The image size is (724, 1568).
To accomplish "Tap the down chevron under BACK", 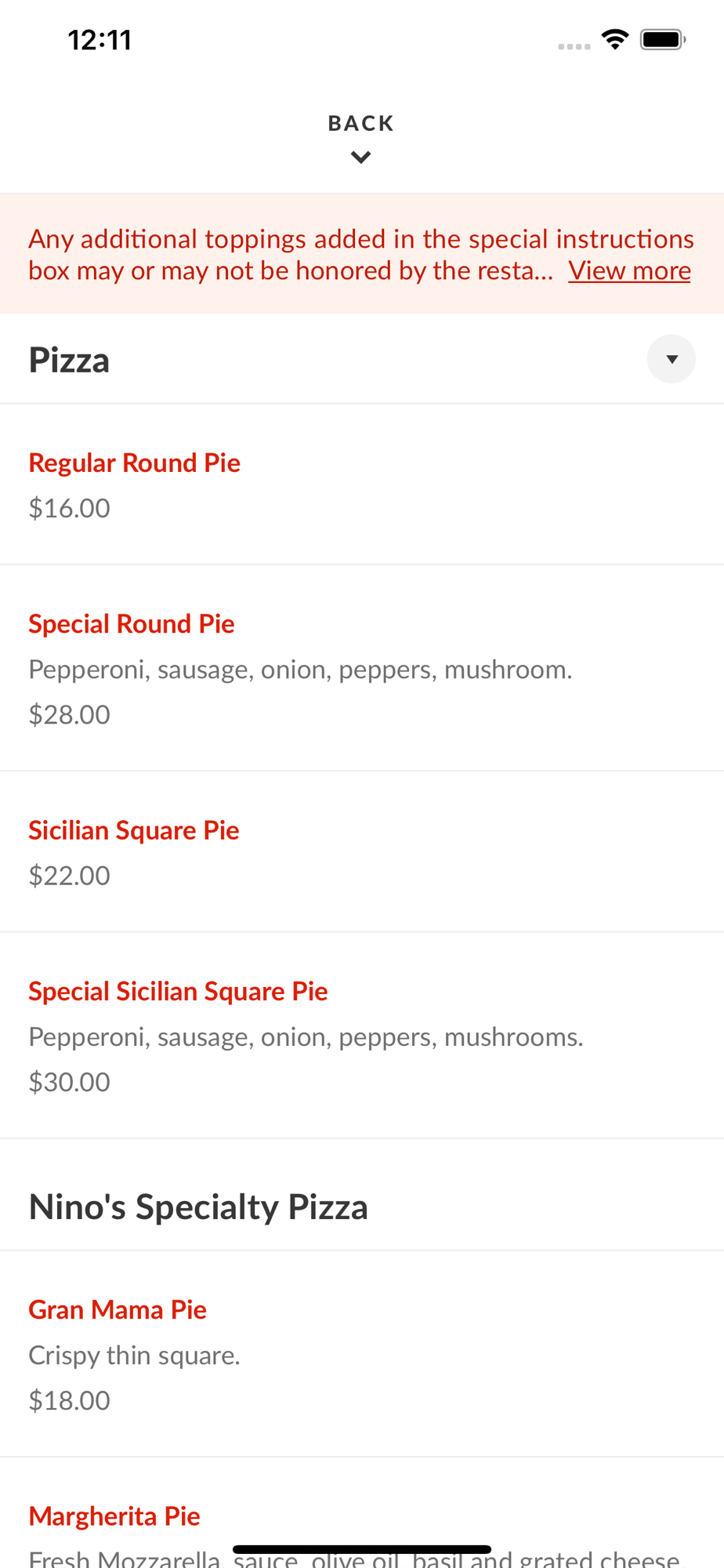I will pyautogui.click(x=360, y=158).
